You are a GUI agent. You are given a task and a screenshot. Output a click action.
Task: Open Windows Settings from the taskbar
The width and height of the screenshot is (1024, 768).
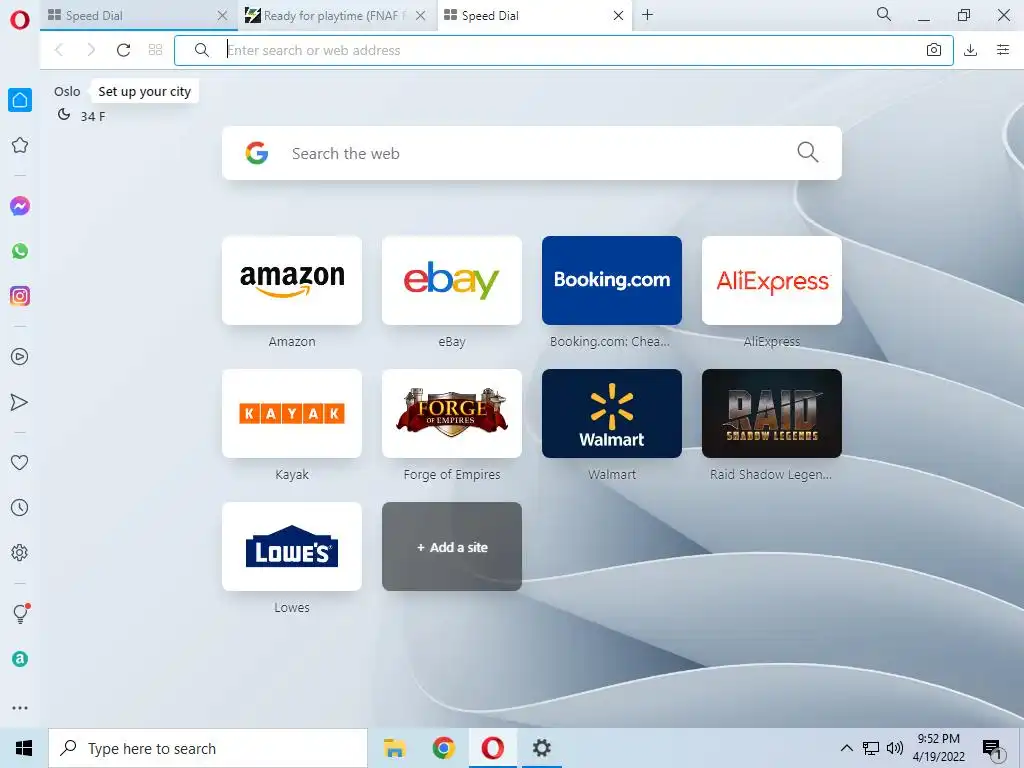click(x=541, y=748)
